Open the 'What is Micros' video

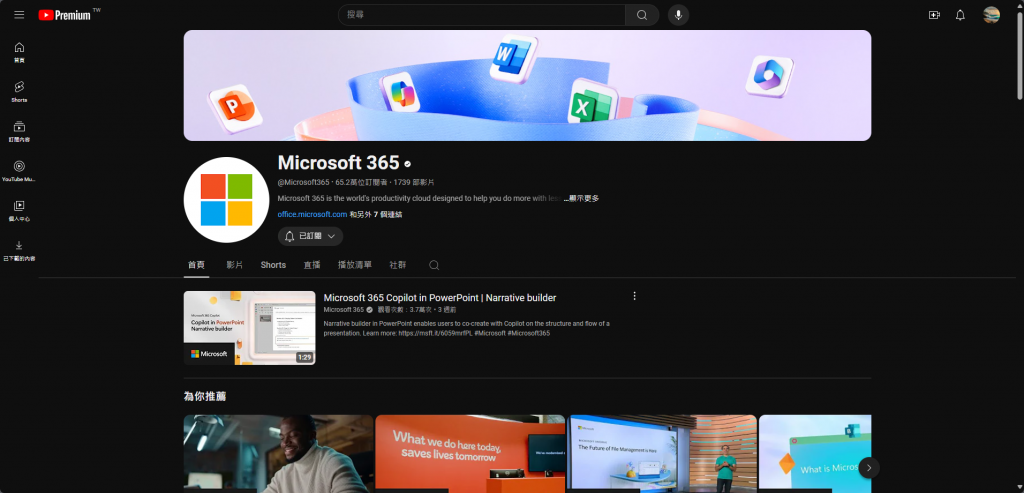(x=815, y=454)
